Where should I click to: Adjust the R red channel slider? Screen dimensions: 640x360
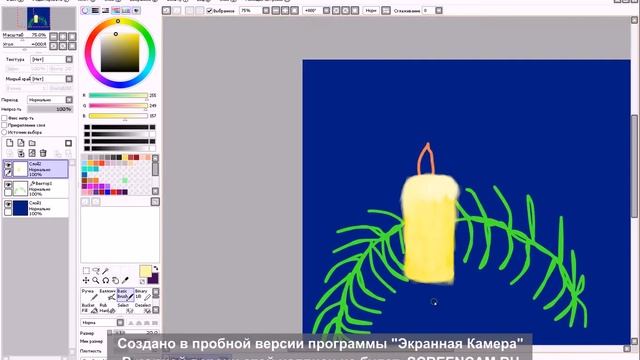point(118,96)
